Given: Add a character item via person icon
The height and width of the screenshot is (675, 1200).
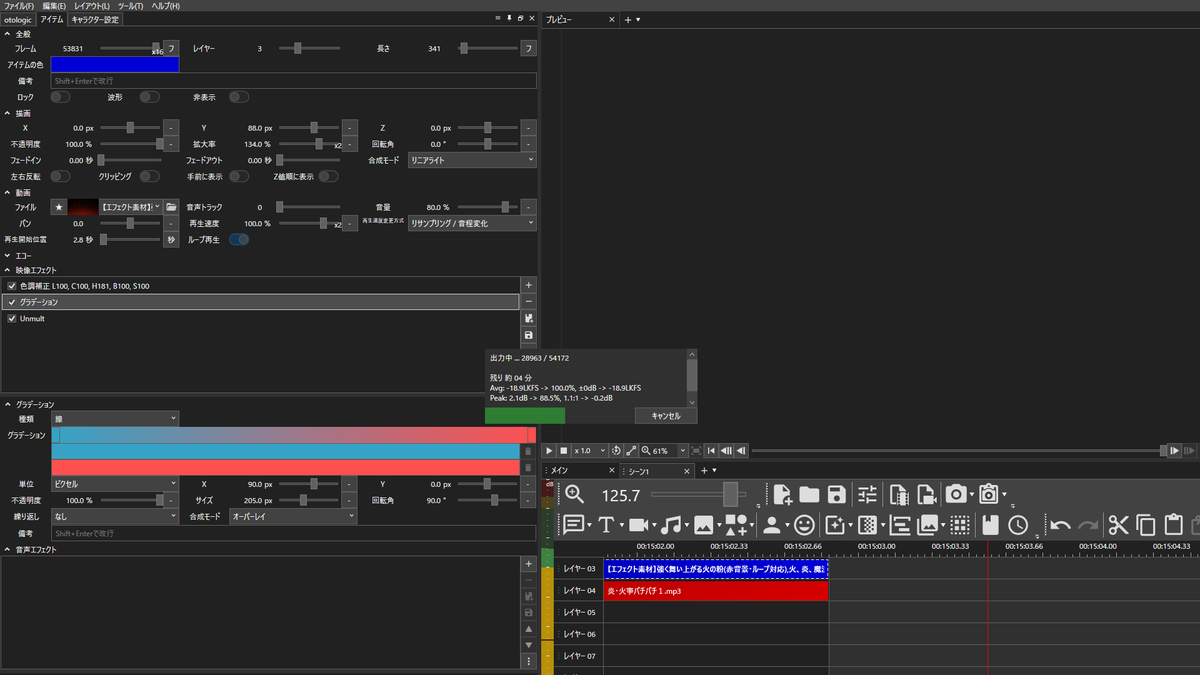Looking at the screenshot, I should (x=772, y=525).
